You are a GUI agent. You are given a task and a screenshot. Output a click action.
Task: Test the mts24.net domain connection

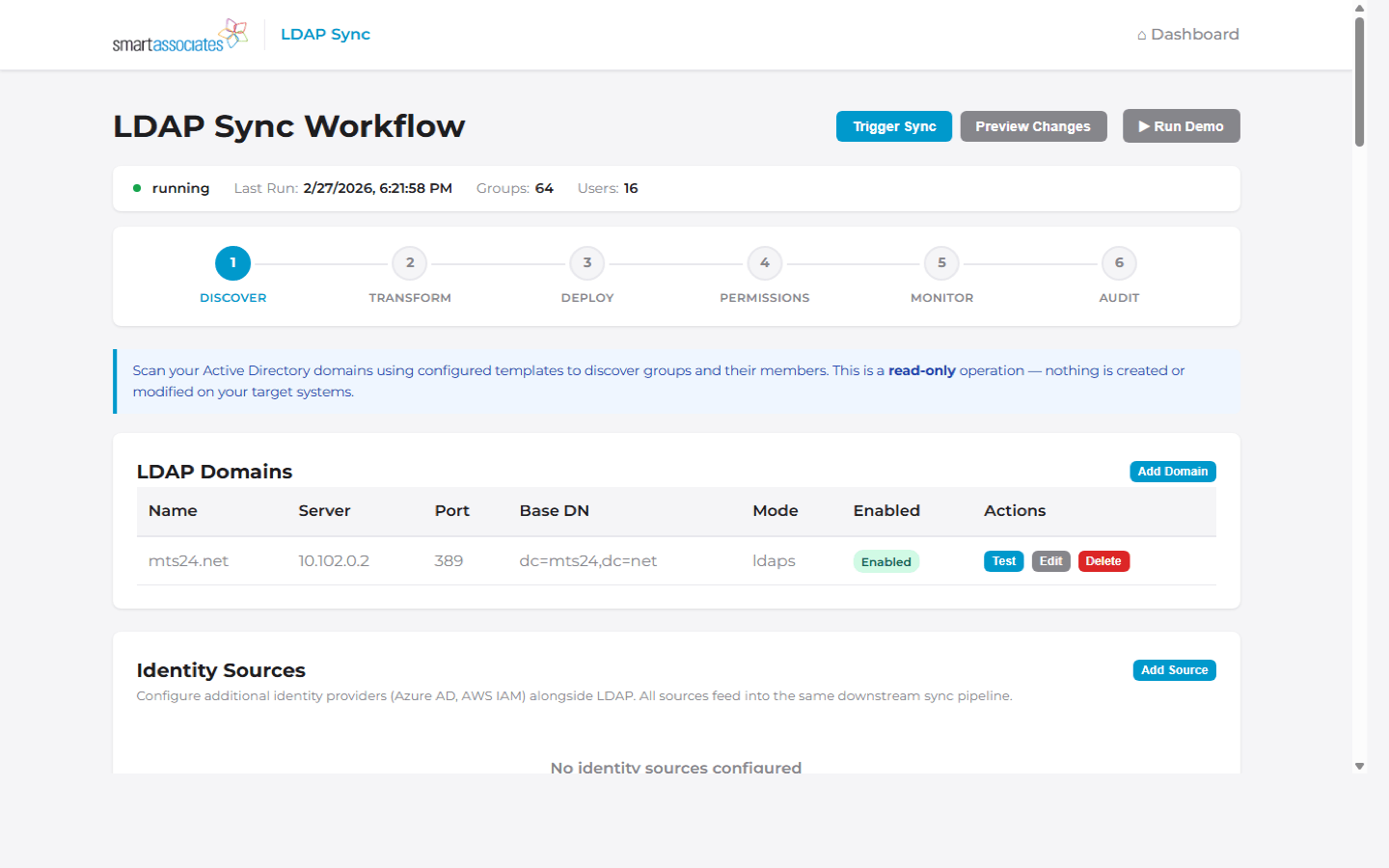coord(1003,561)
